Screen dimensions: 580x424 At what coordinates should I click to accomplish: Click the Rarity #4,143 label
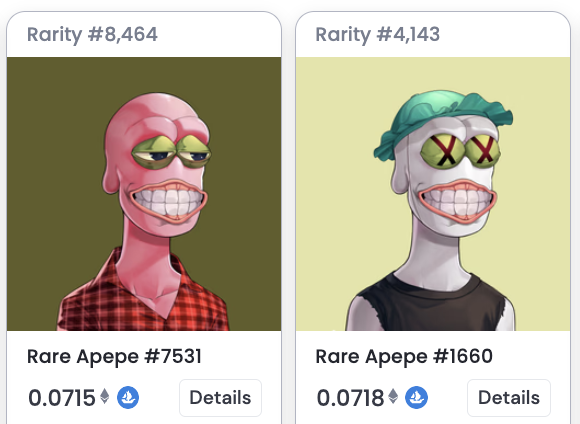(x=378, y=34)
